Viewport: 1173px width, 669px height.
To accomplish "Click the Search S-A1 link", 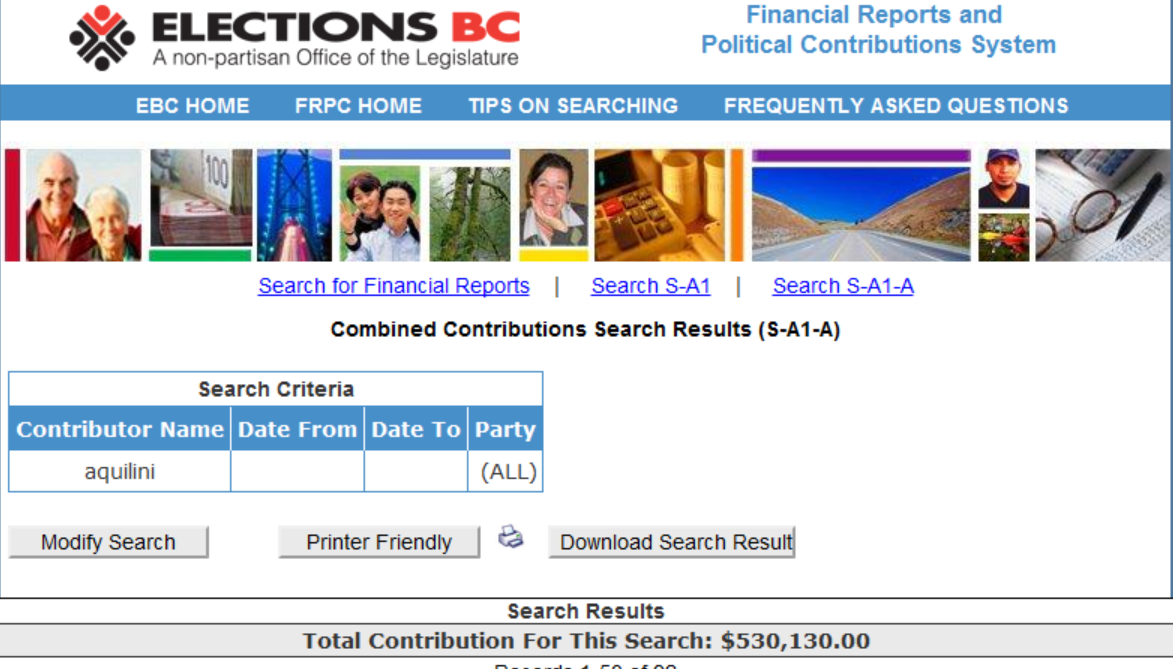I will [x=651, y=286].
